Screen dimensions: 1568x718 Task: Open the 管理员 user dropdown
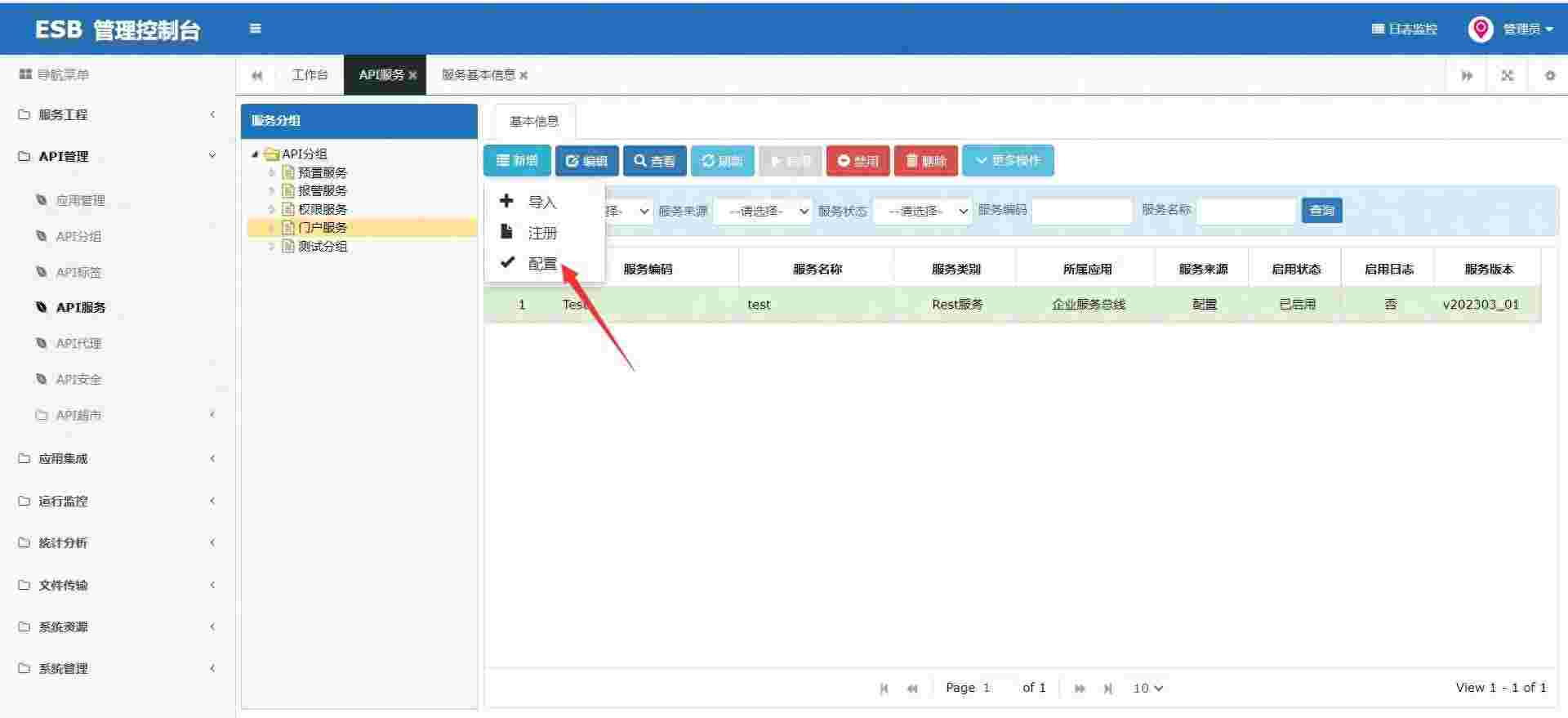click(1528, 29)
